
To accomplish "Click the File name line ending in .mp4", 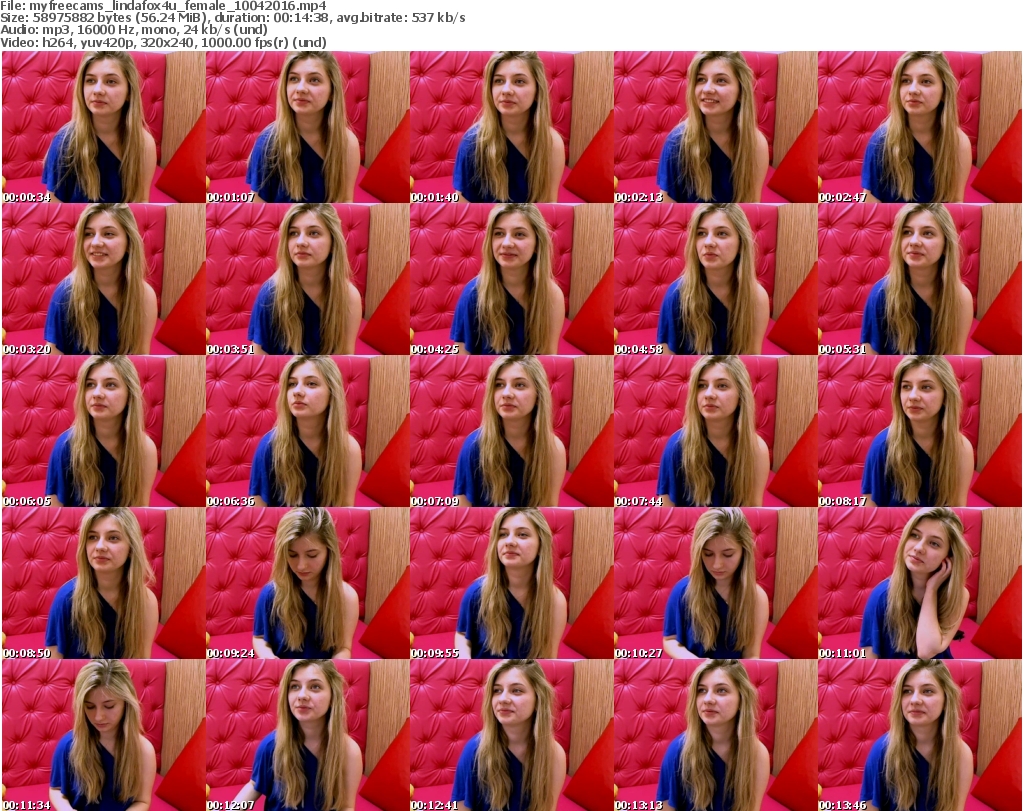I will pos(163,6).
